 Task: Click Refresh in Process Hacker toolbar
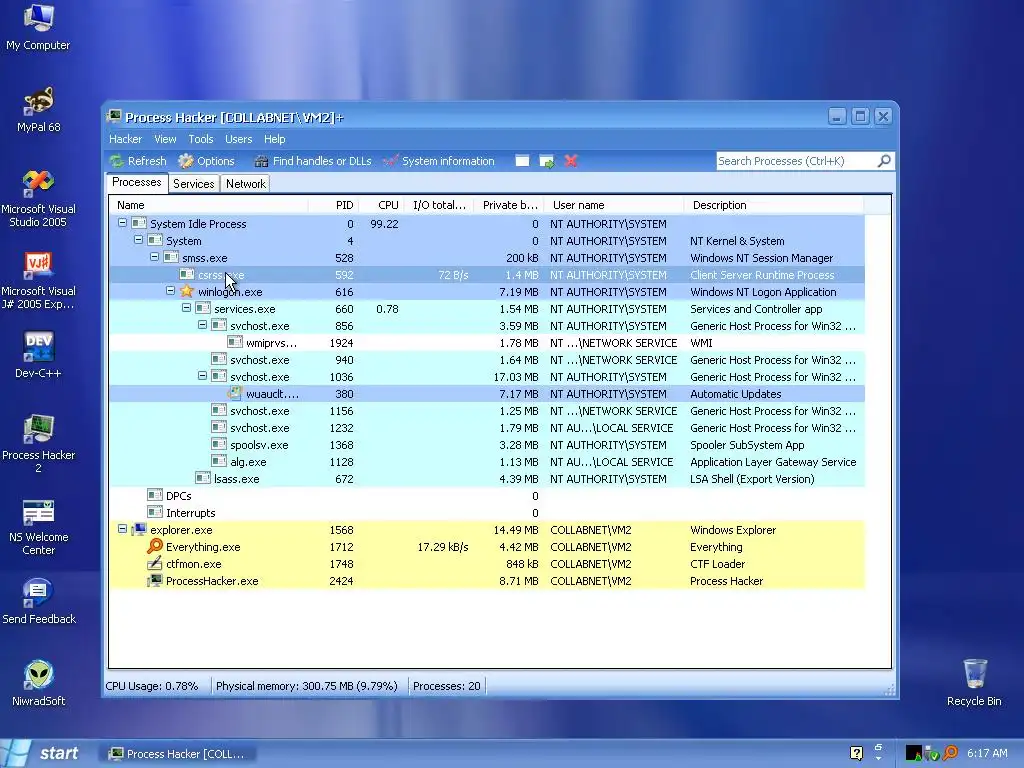138,161
